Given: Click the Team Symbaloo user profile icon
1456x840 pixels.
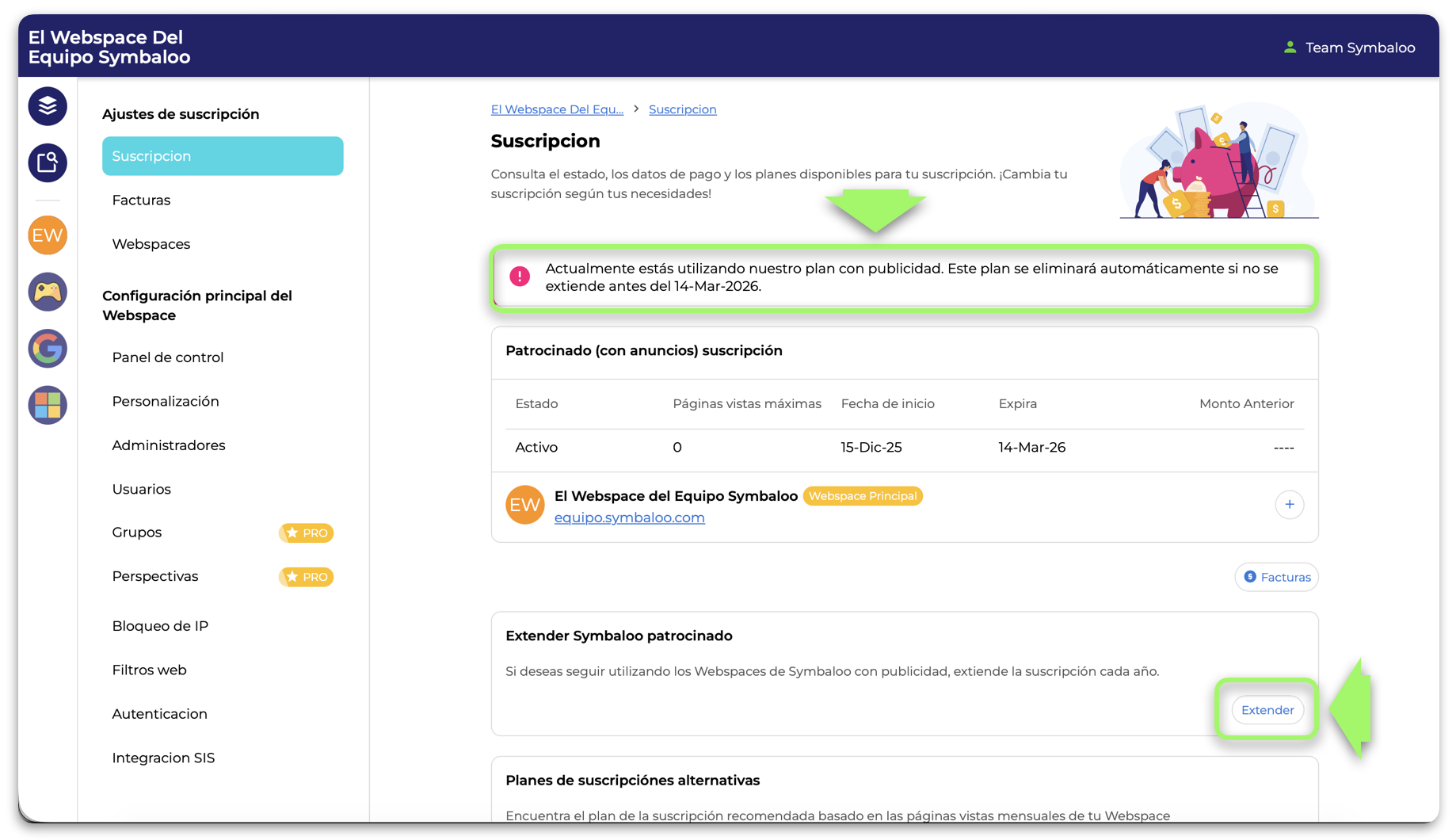Looking at the screenshot, I should coord(1290,48).
